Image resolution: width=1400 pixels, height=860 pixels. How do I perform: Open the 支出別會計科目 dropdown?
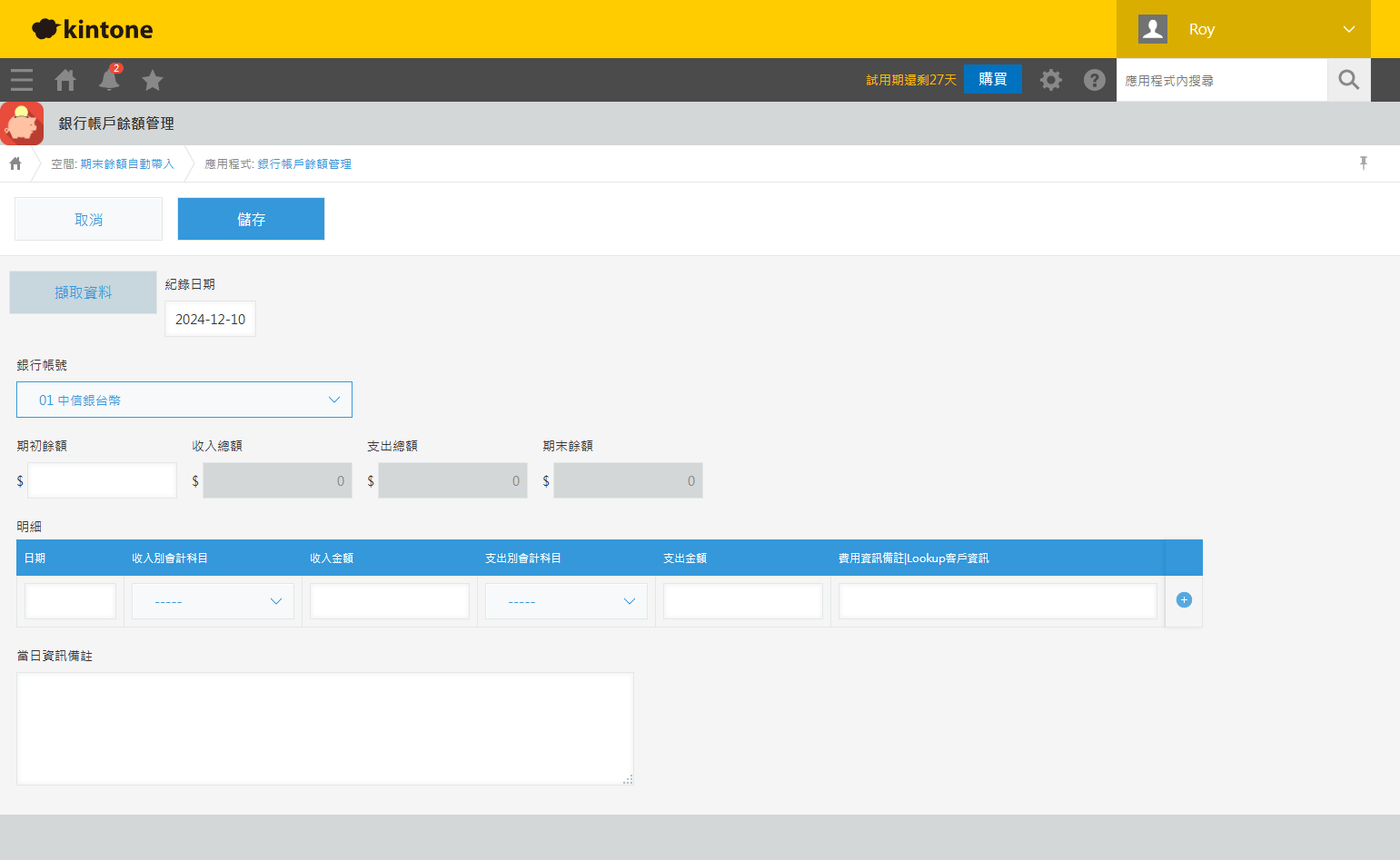pyautogui.click(x=566, y=601)
